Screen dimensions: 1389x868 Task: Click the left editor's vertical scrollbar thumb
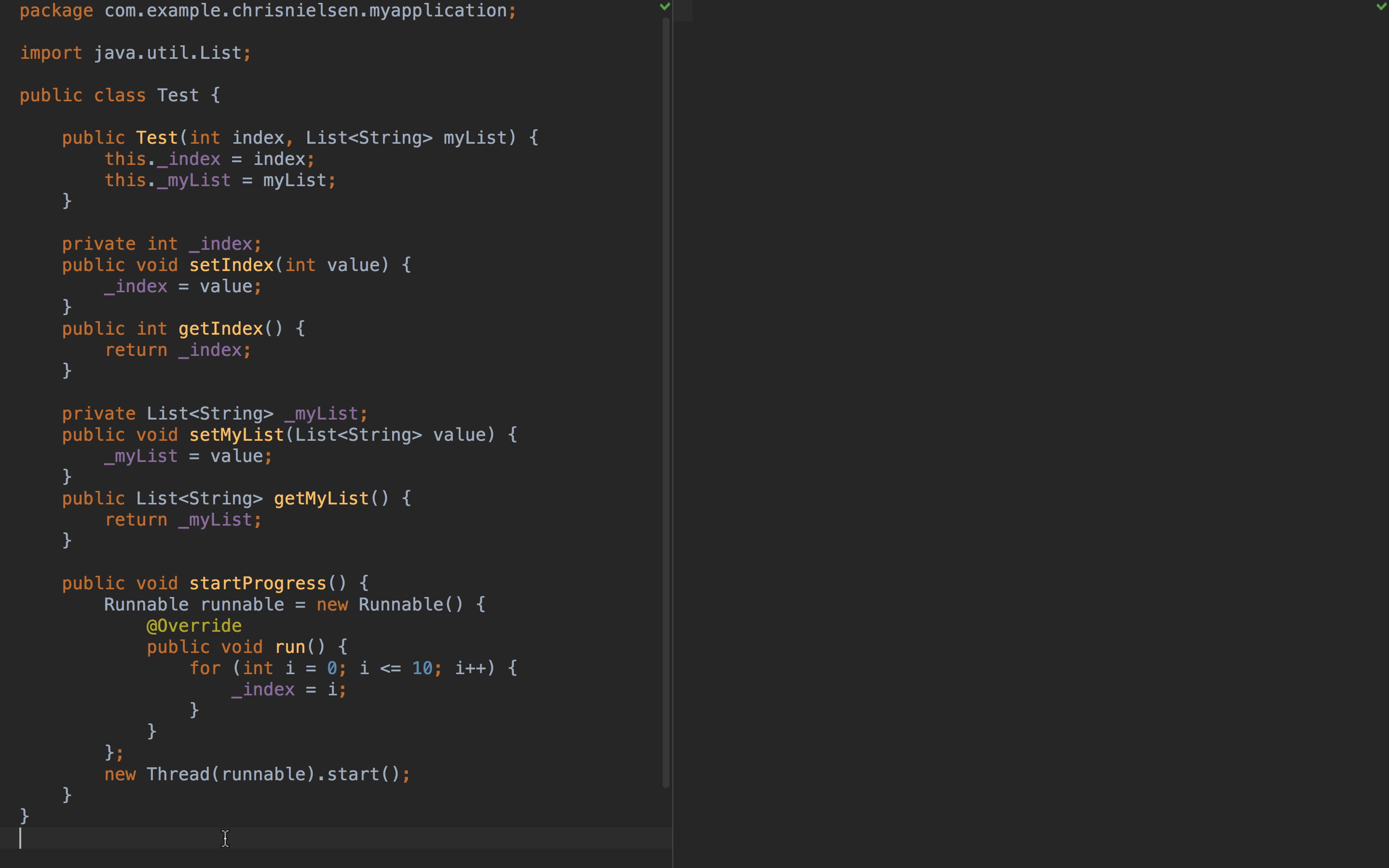666,402
